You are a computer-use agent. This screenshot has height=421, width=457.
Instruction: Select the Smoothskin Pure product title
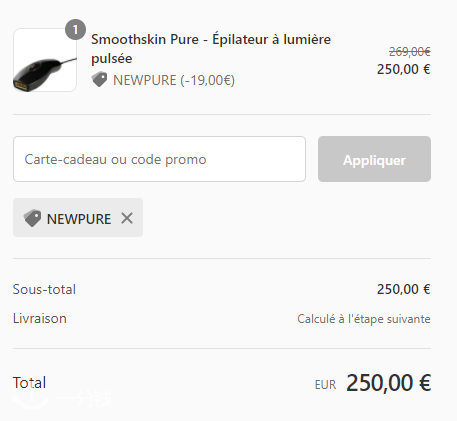pyautogui.click(x=211, y=49)
